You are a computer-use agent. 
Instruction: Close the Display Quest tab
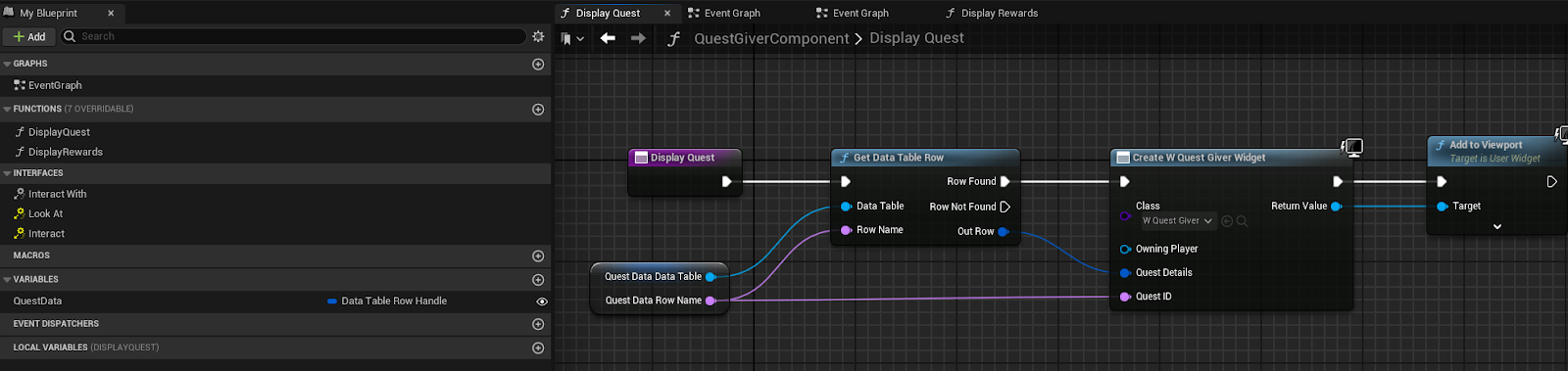click(x=667, y=13)
